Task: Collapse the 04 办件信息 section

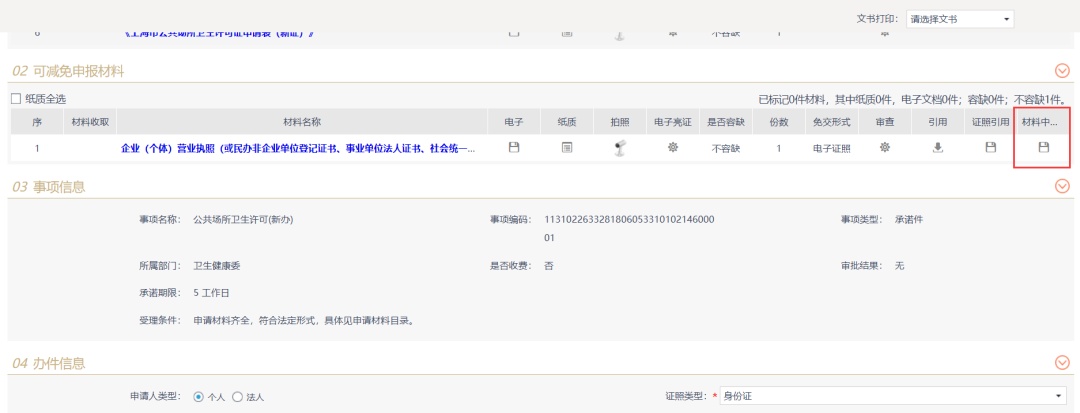Action: 1062,363
